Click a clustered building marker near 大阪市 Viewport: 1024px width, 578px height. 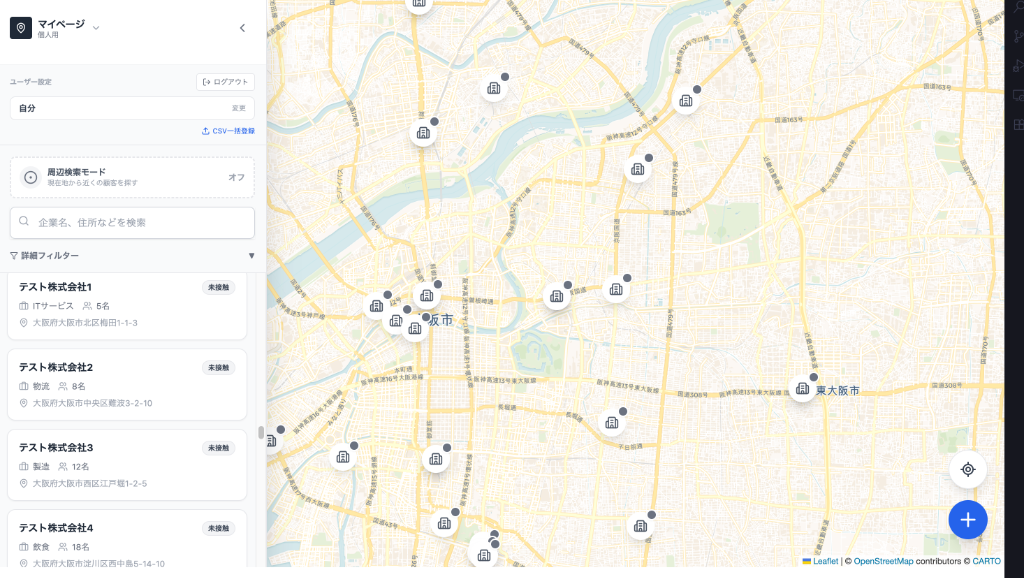429,294
